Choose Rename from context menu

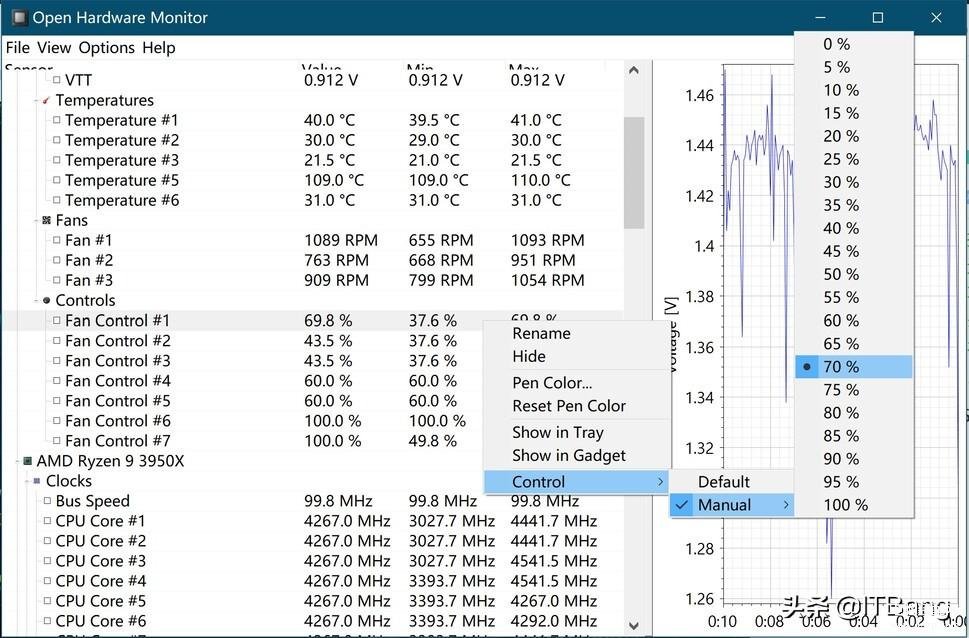tap(577, 333)
